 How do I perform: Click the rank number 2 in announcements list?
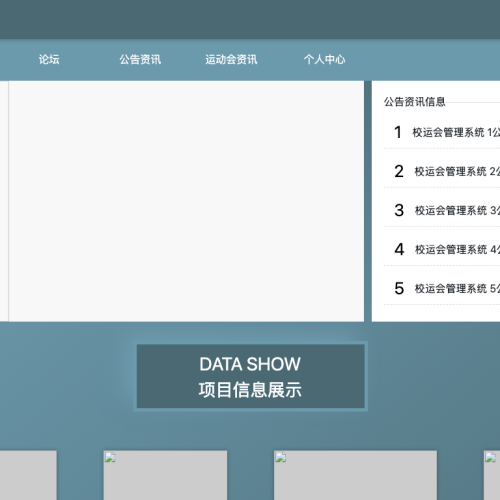coord(399,171)
